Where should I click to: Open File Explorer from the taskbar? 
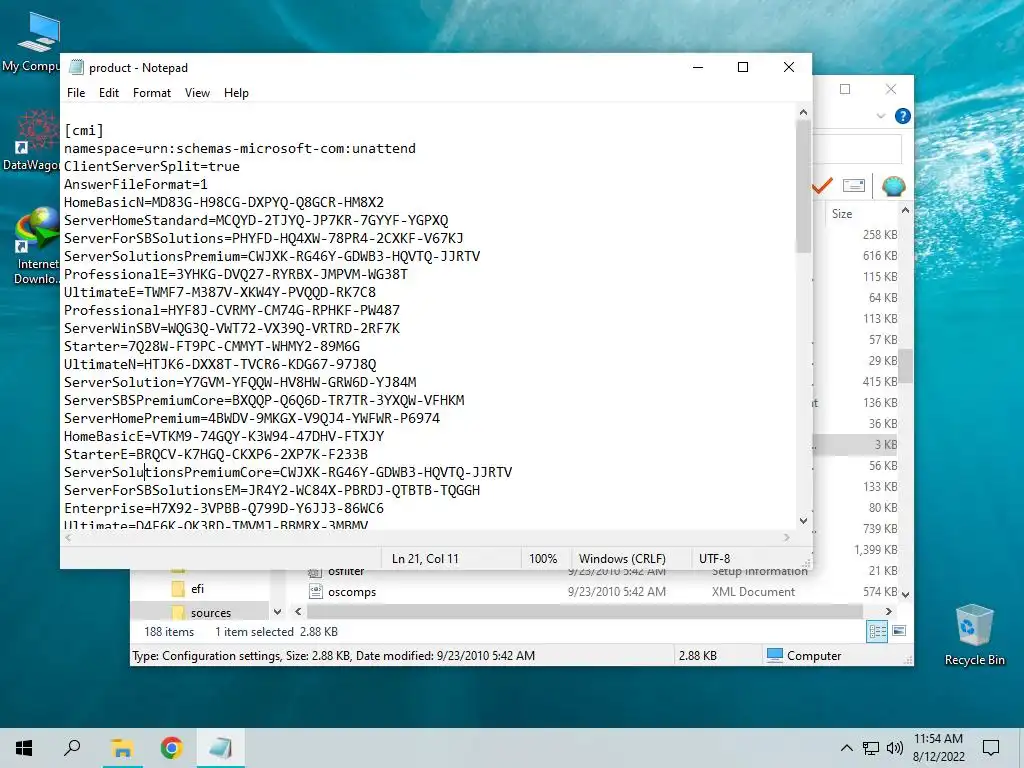point(121,748)
